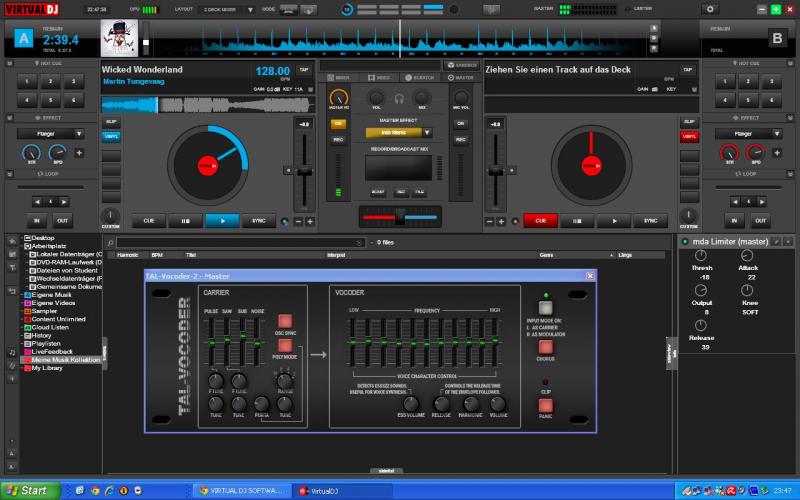Click CUE button on deck A

coord(148,221)
